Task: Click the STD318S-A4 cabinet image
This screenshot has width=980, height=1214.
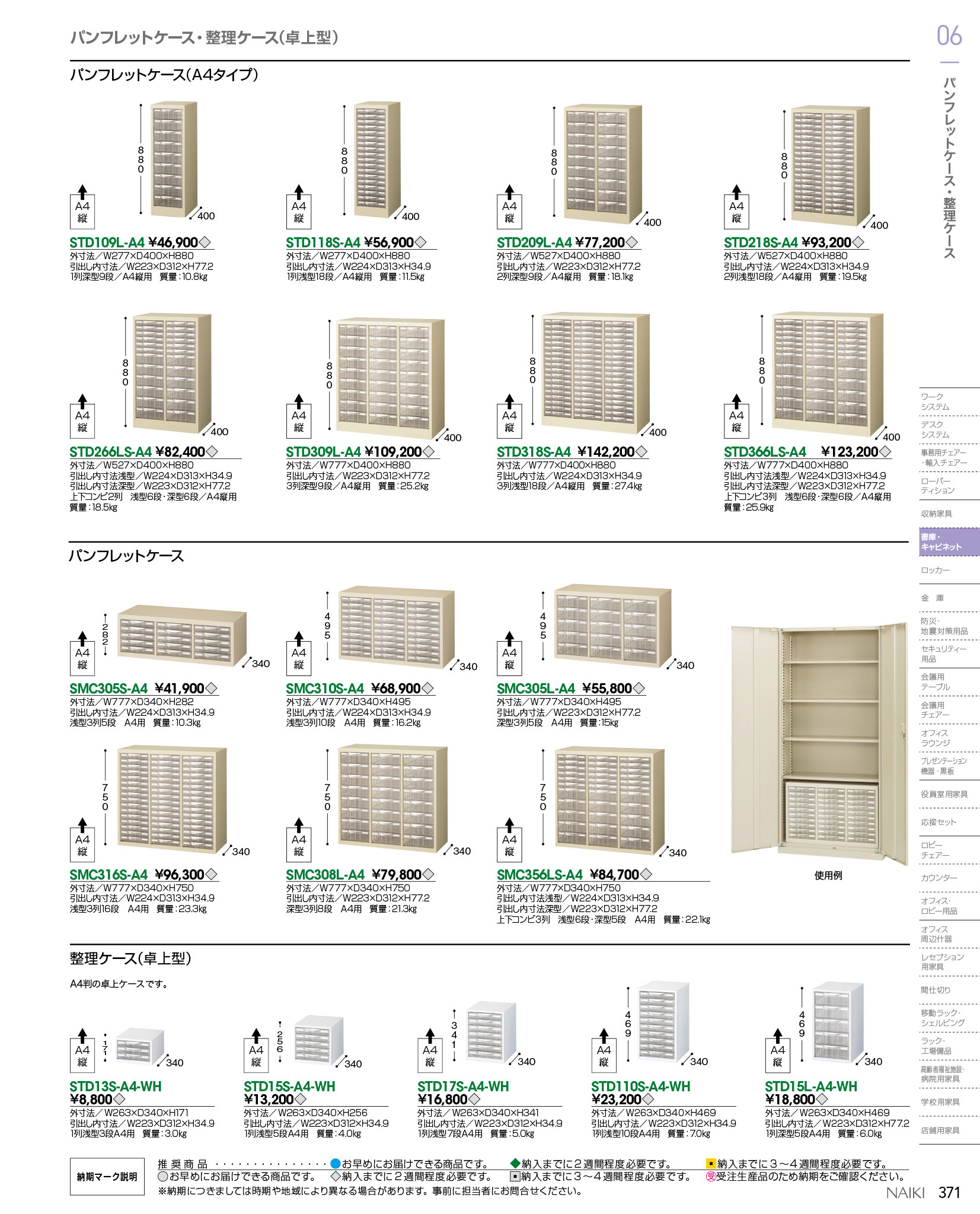Action: [x=595, y=372]
